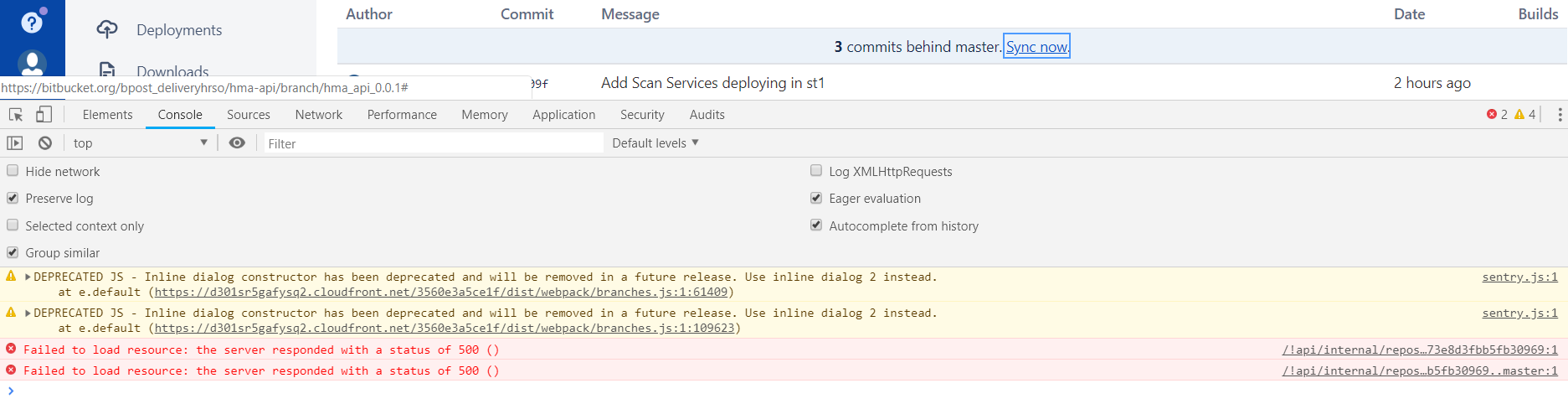The image size is (1568, 404).
Task: Open branches.js:1:109623 cloudfront link
Action: [445, 328]
